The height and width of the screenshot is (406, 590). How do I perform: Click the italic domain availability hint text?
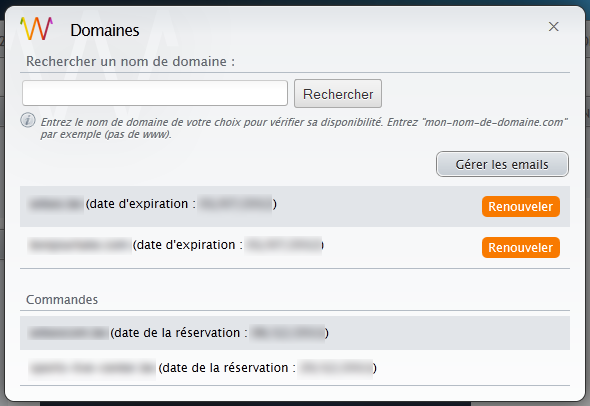(x=304, y=128)
